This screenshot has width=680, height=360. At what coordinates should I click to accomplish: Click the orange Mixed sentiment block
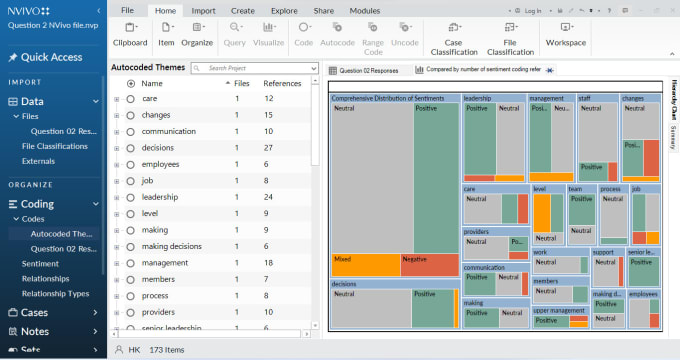coord(366,265)
